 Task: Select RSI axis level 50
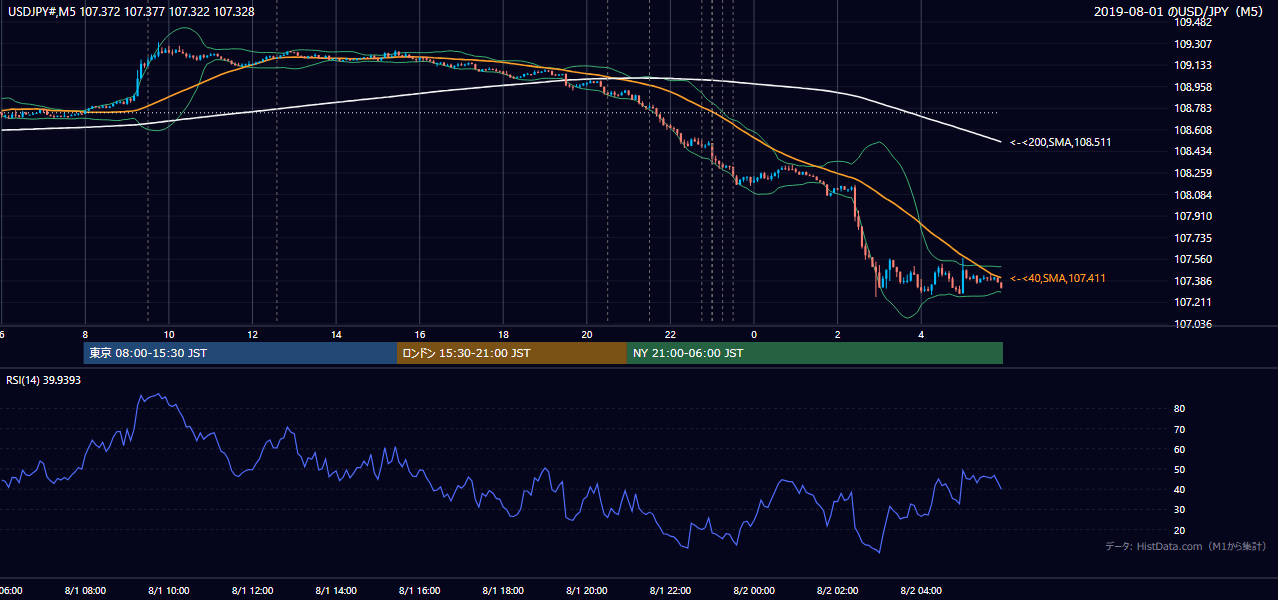(x=1179, y=469)
